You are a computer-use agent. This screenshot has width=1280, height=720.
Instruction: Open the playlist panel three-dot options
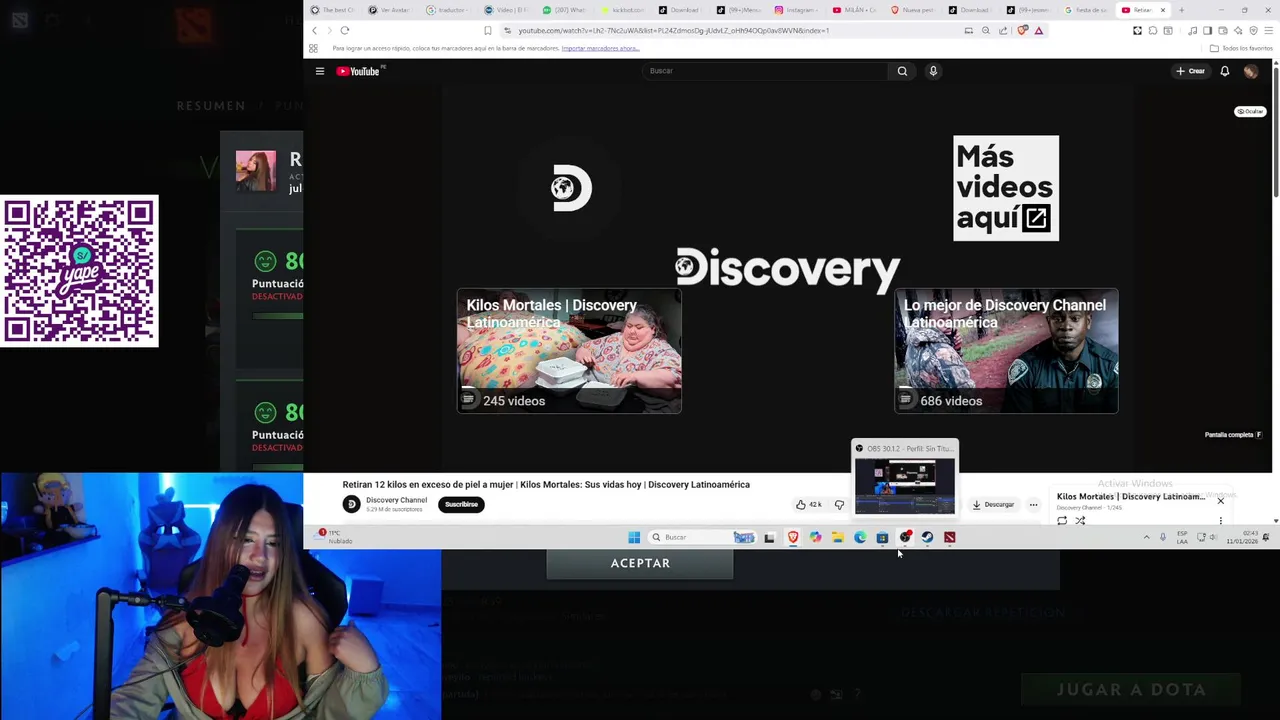1221,520
